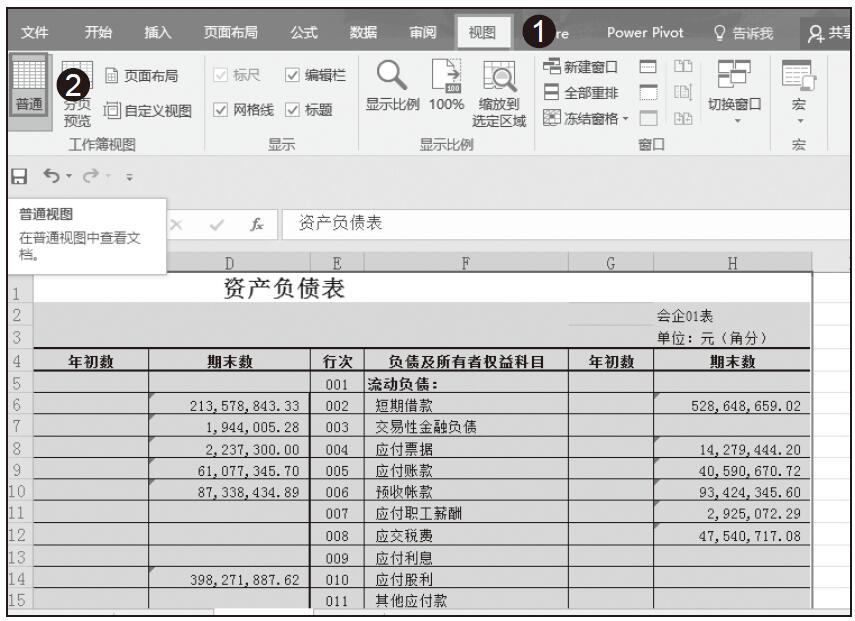Switch to Page Layout (页面布局) view
This screenshot has height=621, width=855.
click(142, 76)
